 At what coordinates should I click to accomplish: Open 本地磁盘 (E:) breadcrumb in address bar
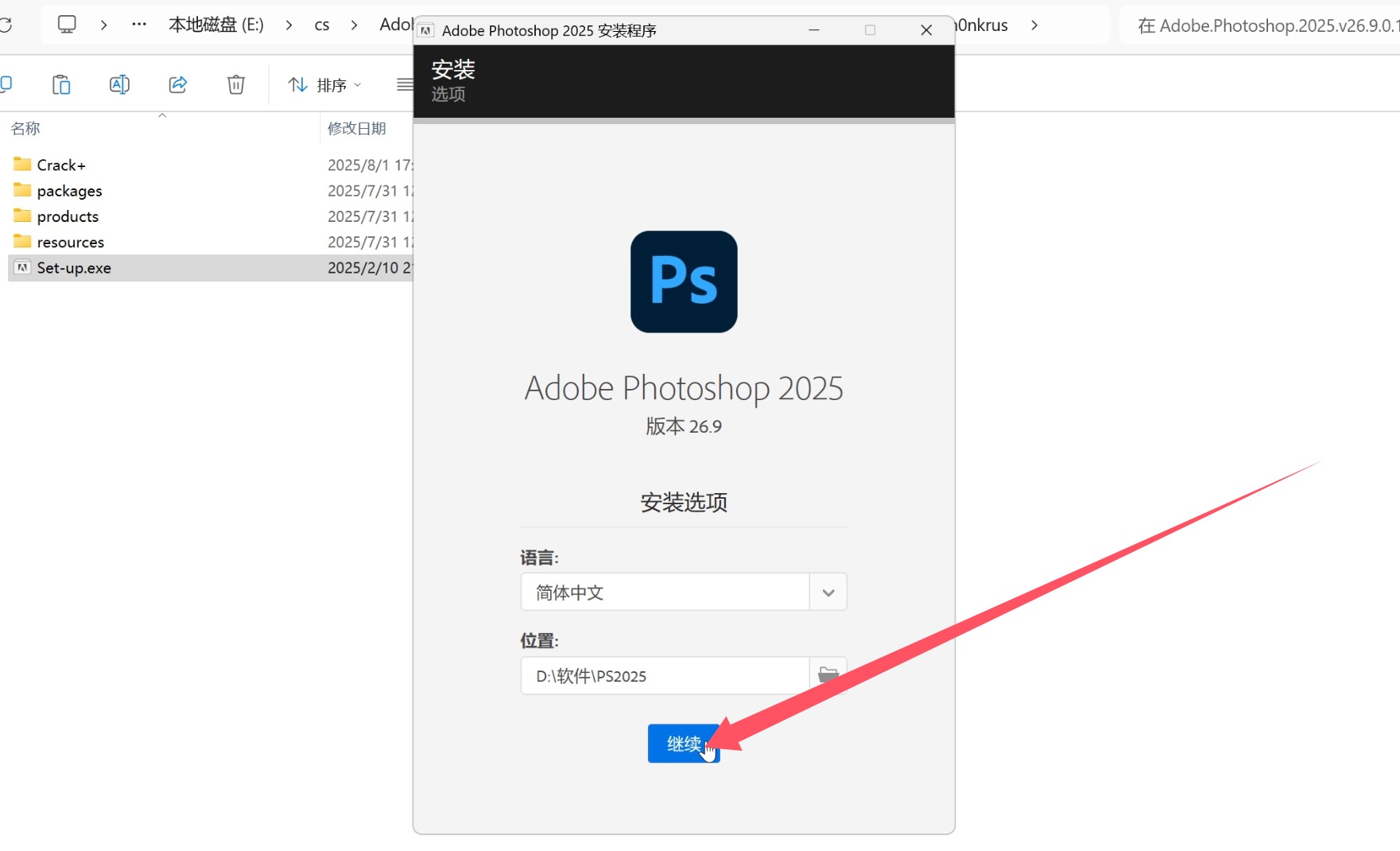point(216,25)
